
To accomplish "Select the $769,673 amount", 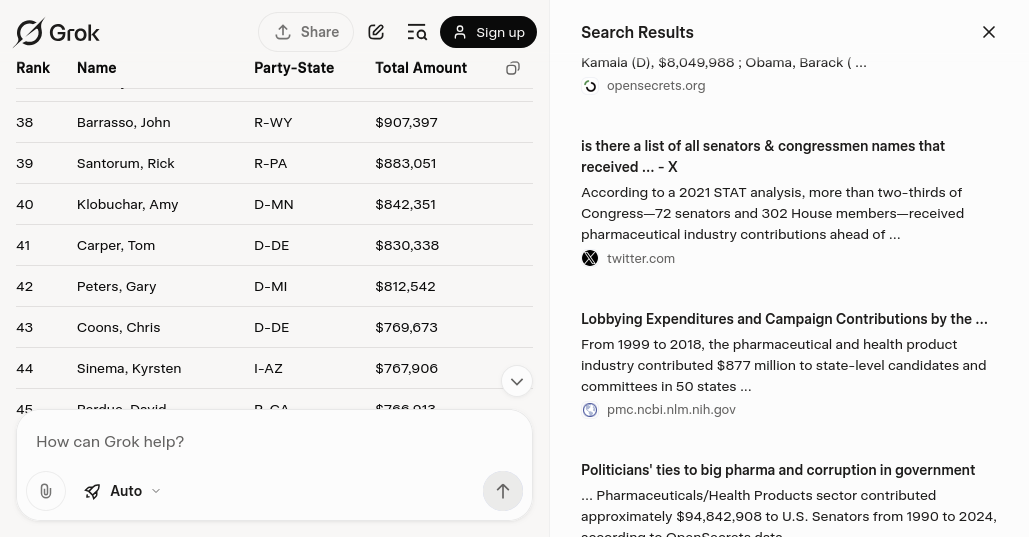I will click(406, 328).
